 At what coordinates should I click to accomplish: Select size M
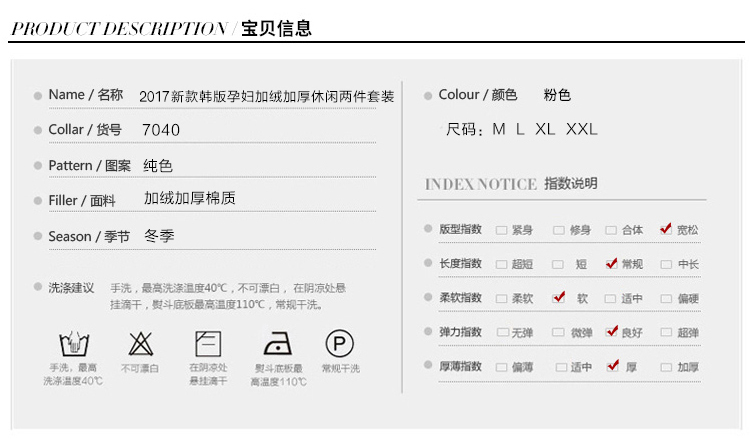coord(499,129)
